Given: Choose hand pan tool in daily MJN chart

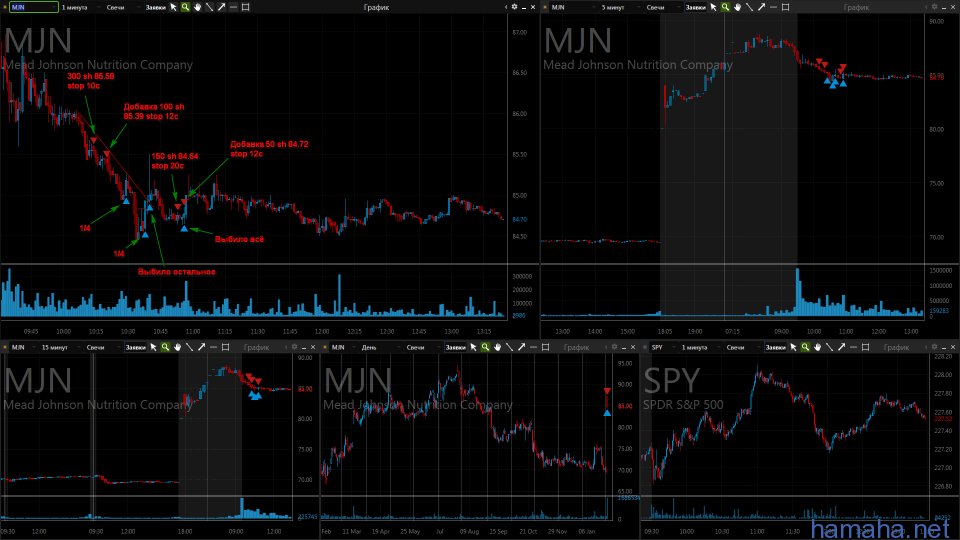Looking at the screenshot, I should 498,347.
